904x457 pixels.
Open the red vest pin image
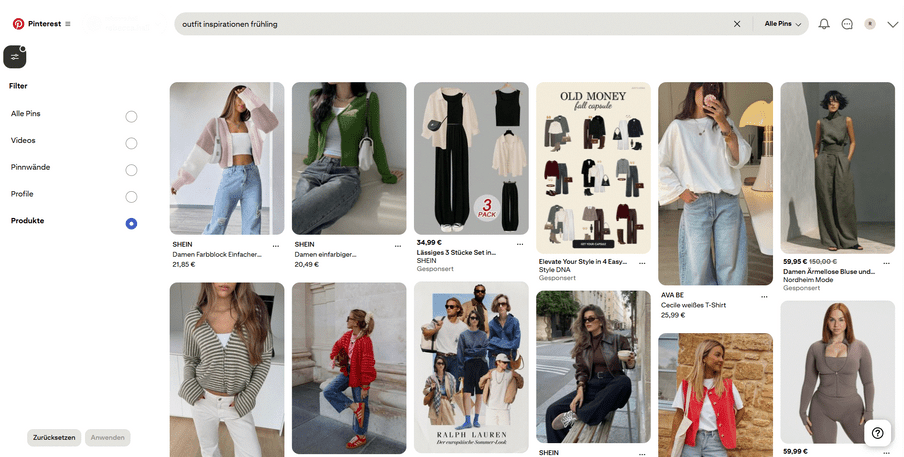pyautogui.click(x=715, y=395)
